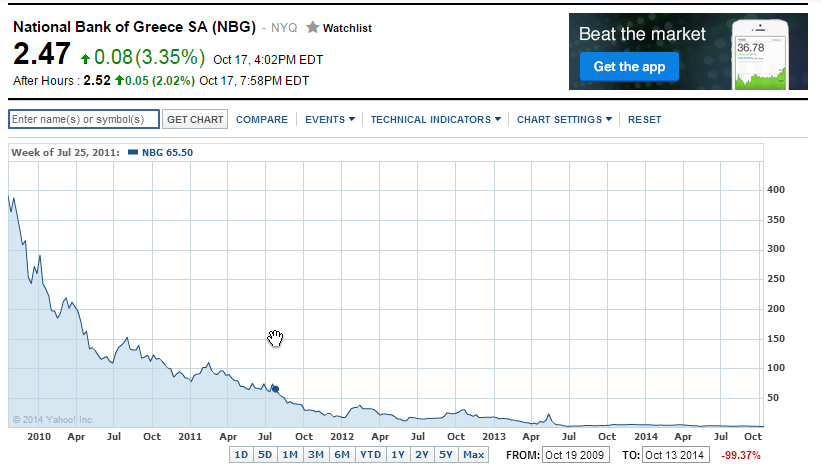821x466 pixels.
Task: Select the 5Y time range
Action: pos(446,454)
